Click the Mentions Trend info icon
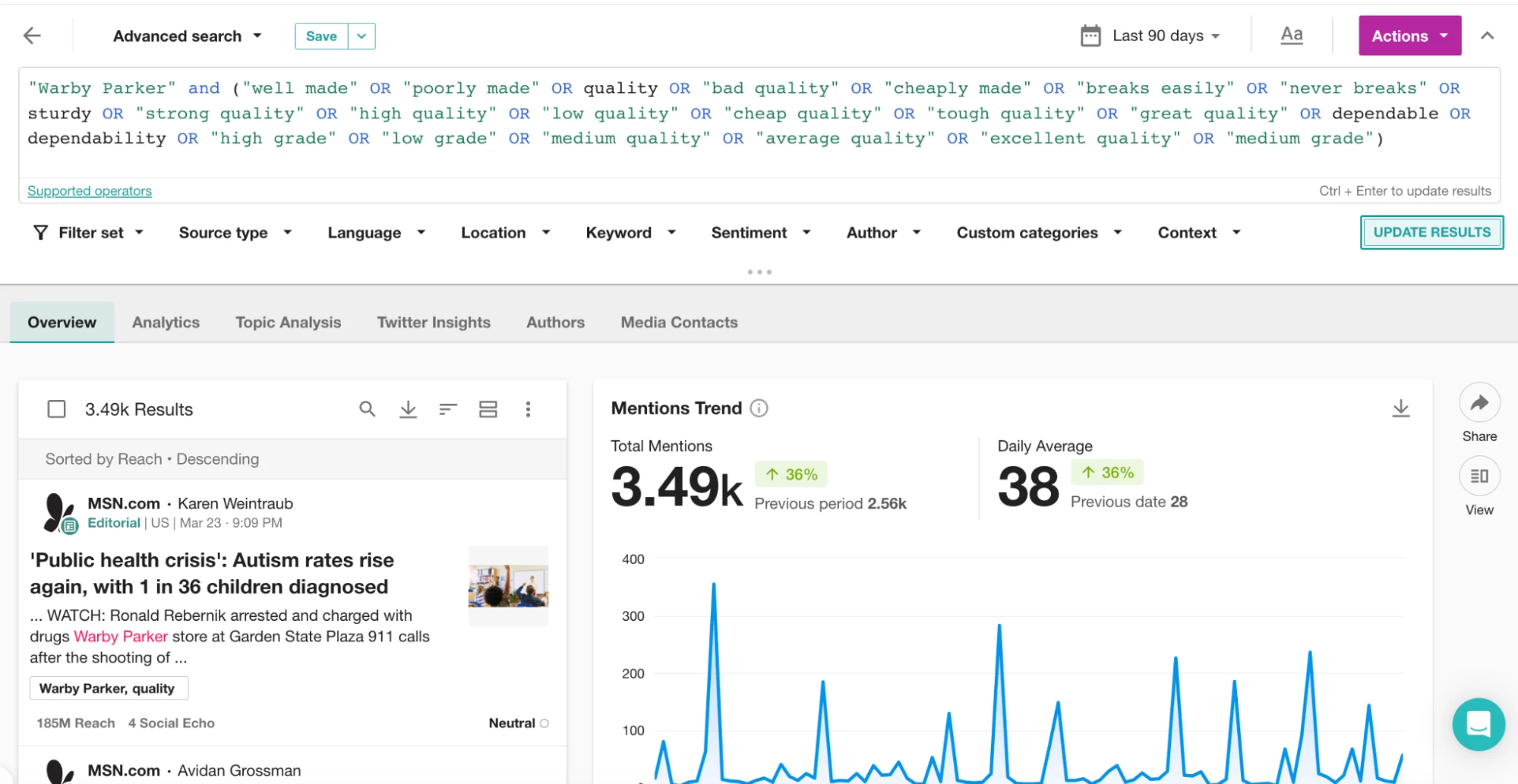Screen dimensions: 1518x784 pyautogui.click(x=759, y=408)
